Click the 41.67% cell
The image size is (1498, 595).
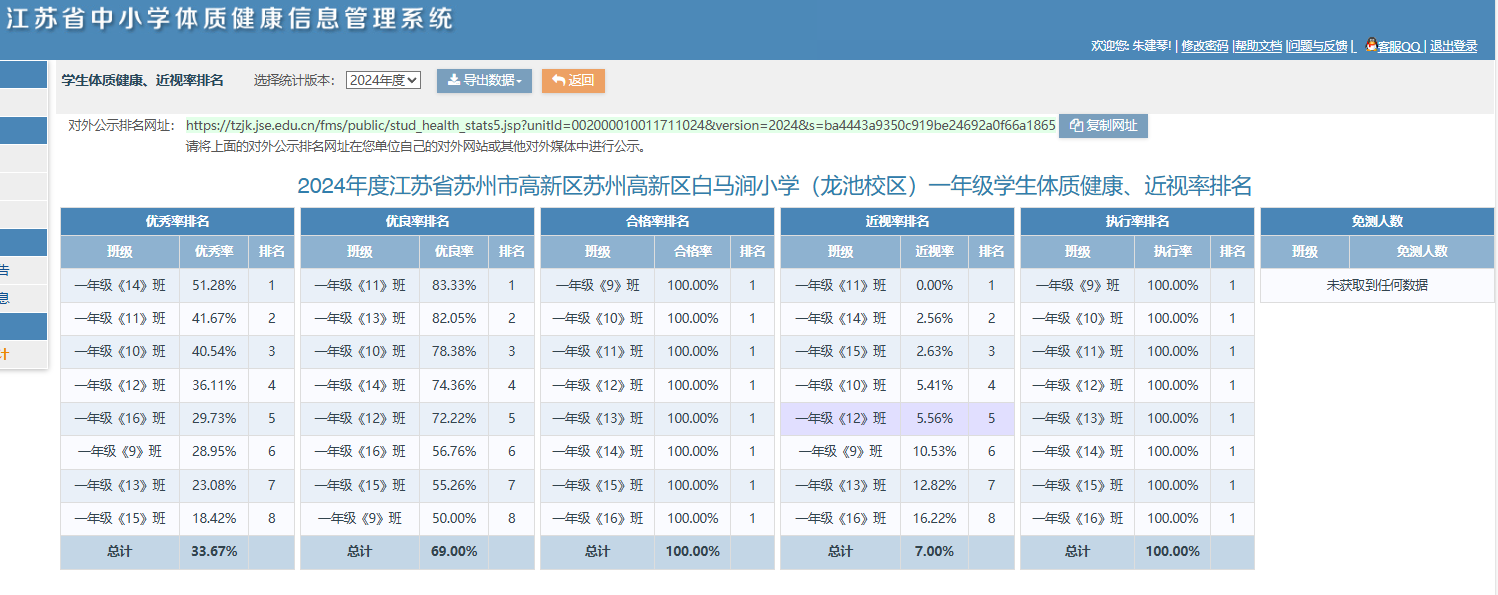pyautogui.click(x=214, y=318)
